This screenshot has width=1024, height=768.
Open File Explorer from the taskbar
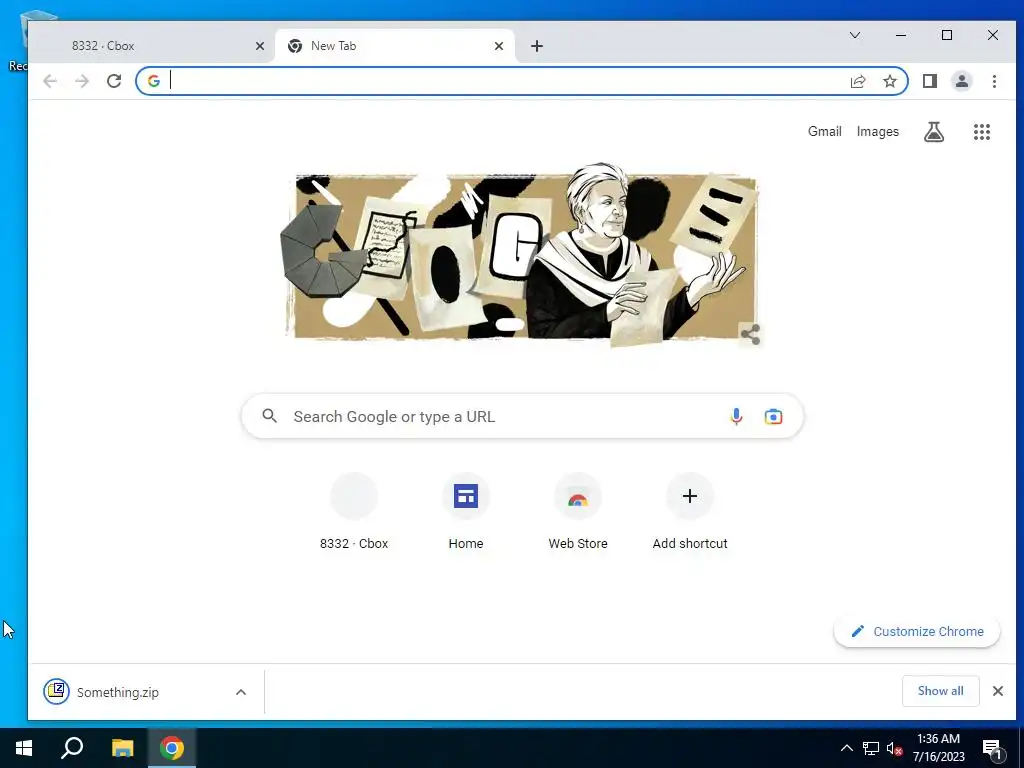click(122, 748)
